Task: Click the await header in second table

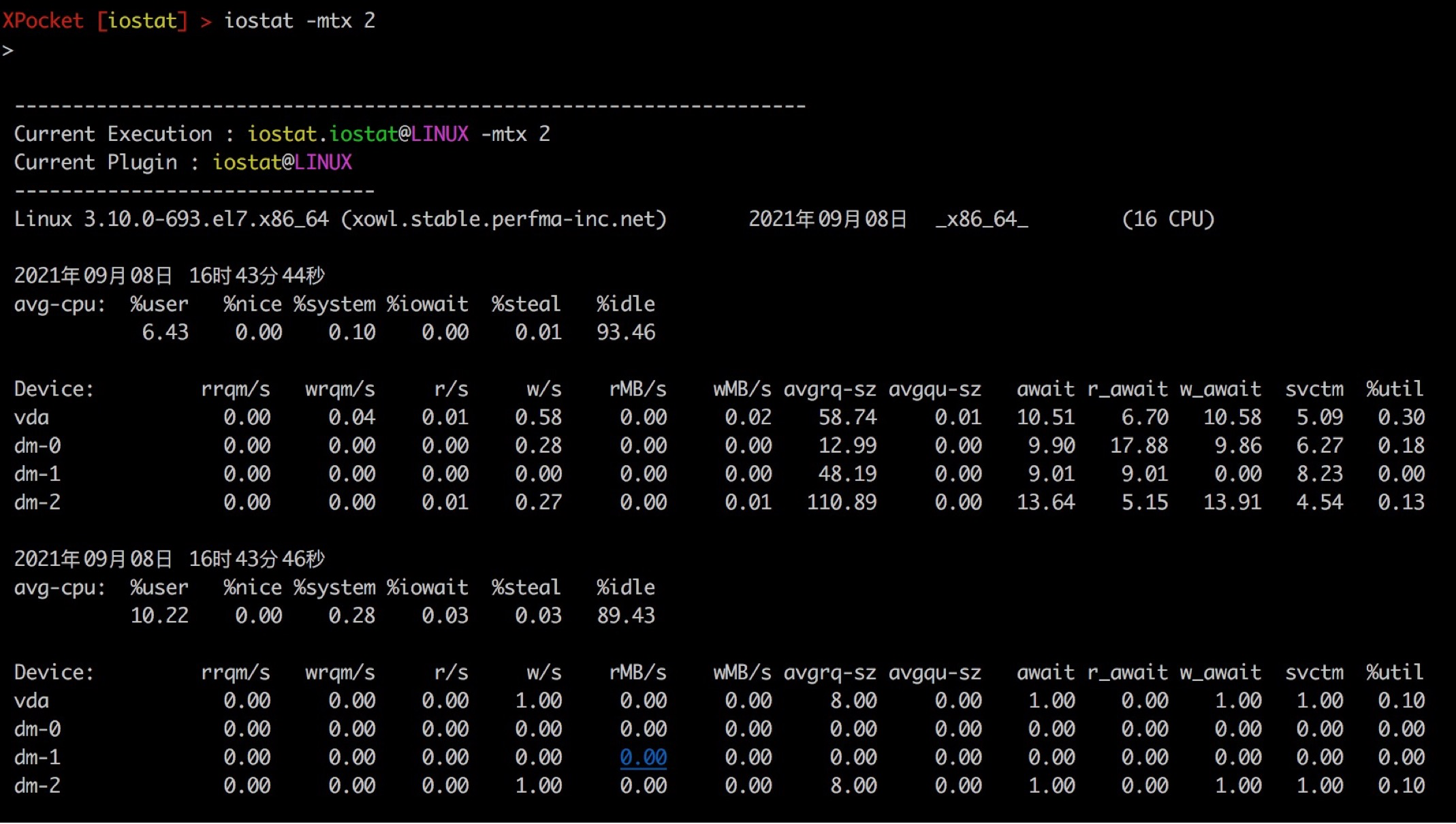Action: pos(1045,673)
